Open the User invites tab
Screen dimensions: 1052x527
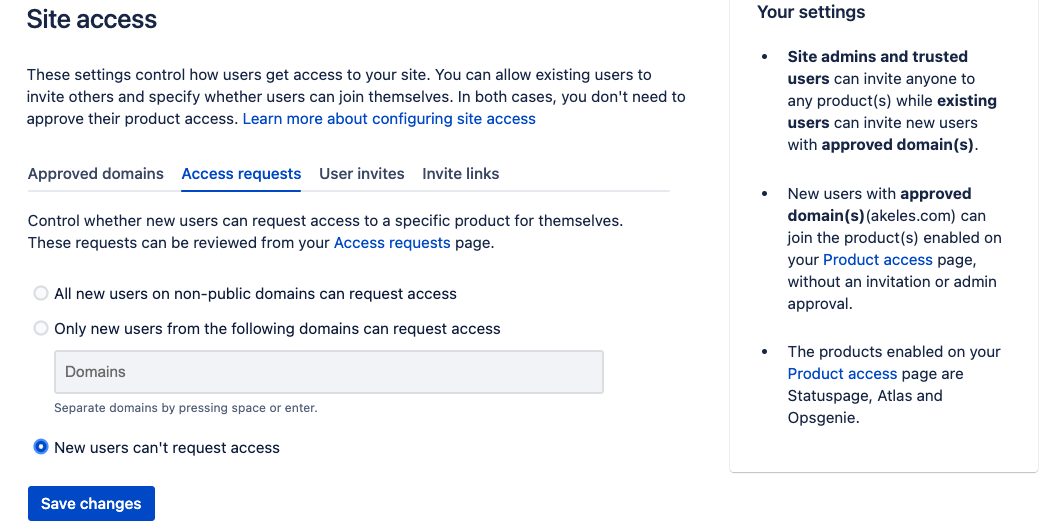click(x=362, y=174)
